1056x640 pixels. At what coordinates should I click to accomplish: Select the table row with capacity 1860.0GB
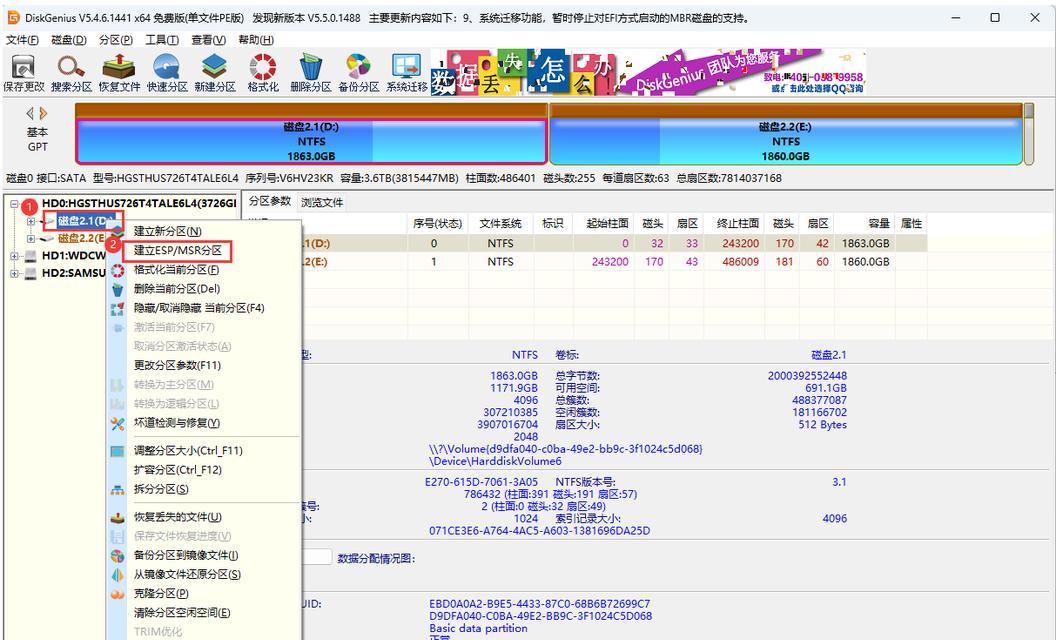[583, 261]
